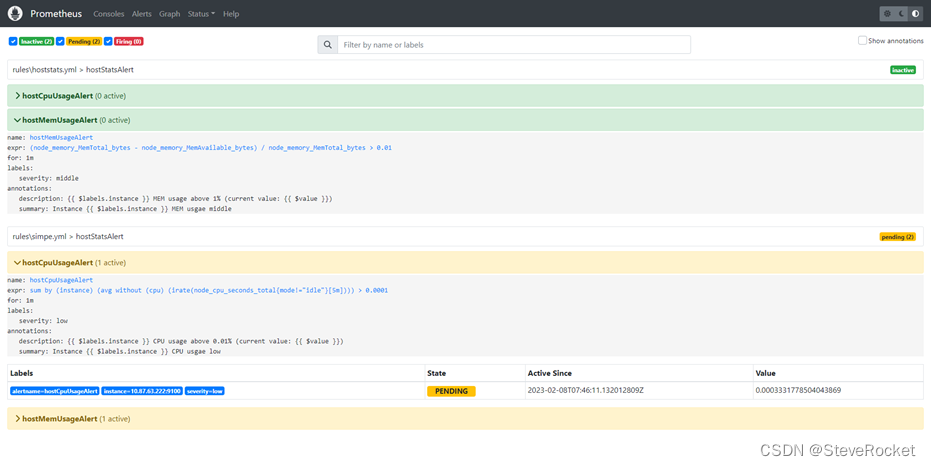Click the search magnifier icon

(328, 45)
